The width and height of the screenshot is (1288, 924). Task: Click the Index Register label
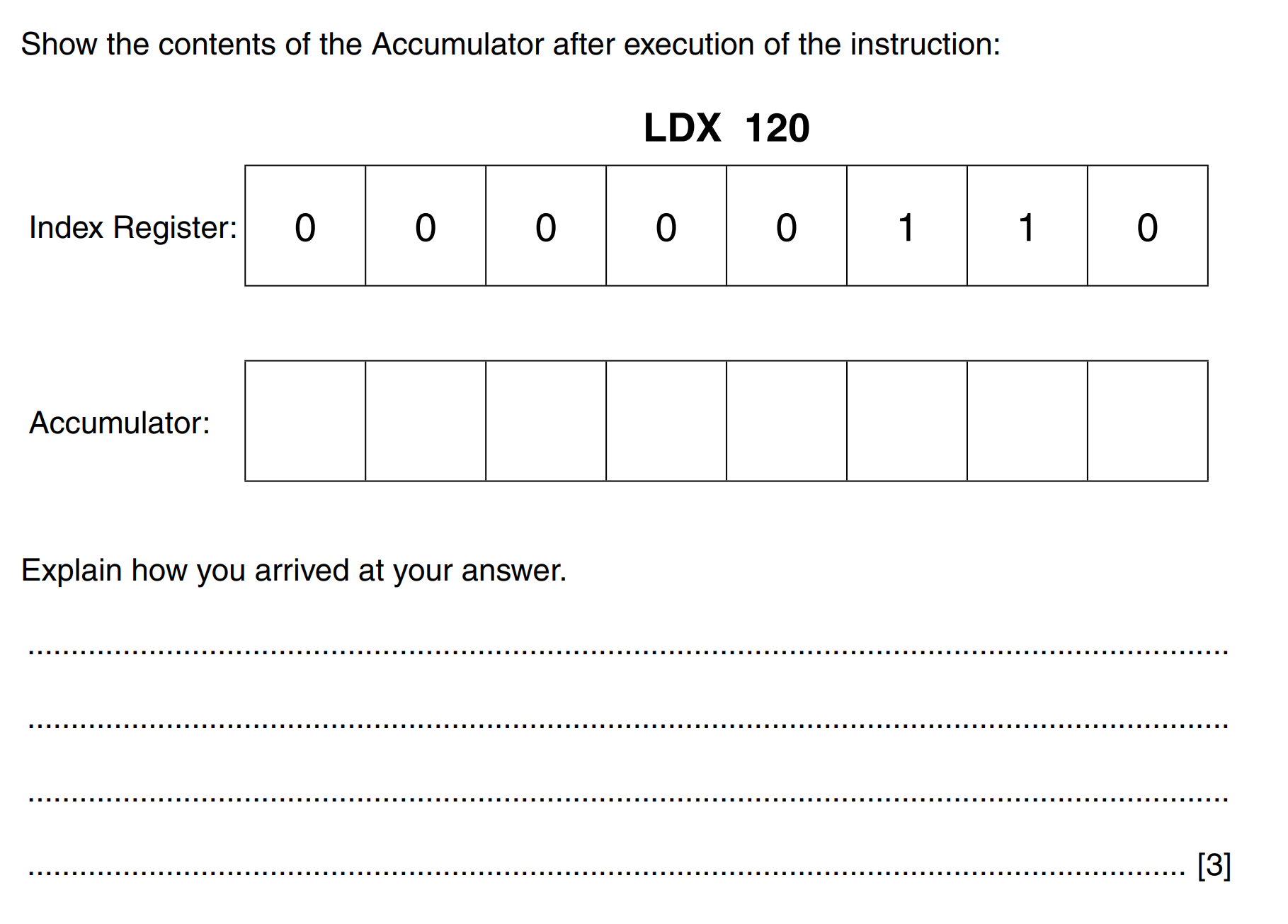click(x=133, y=227)
